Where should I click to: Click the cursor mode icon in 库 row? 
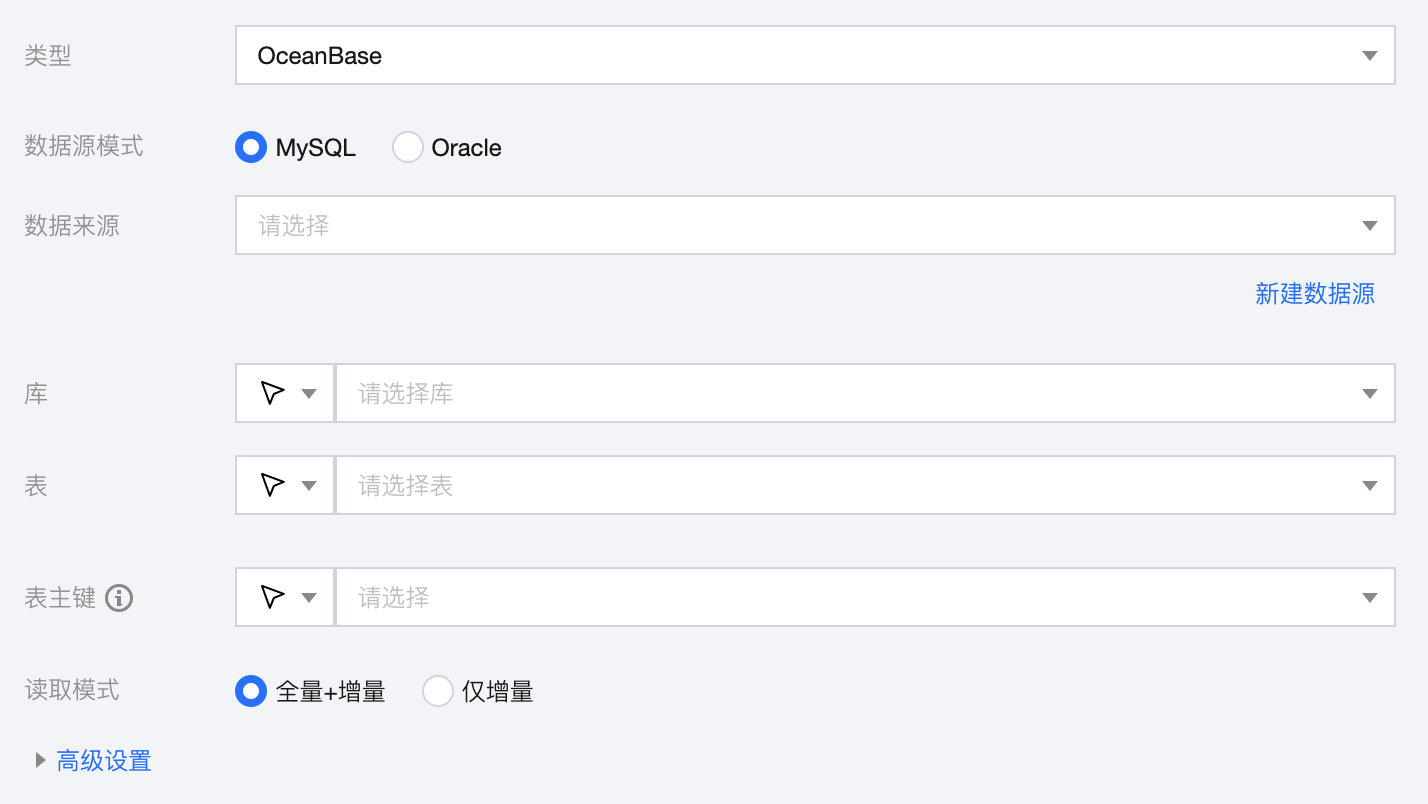click(x=272, y=393)
